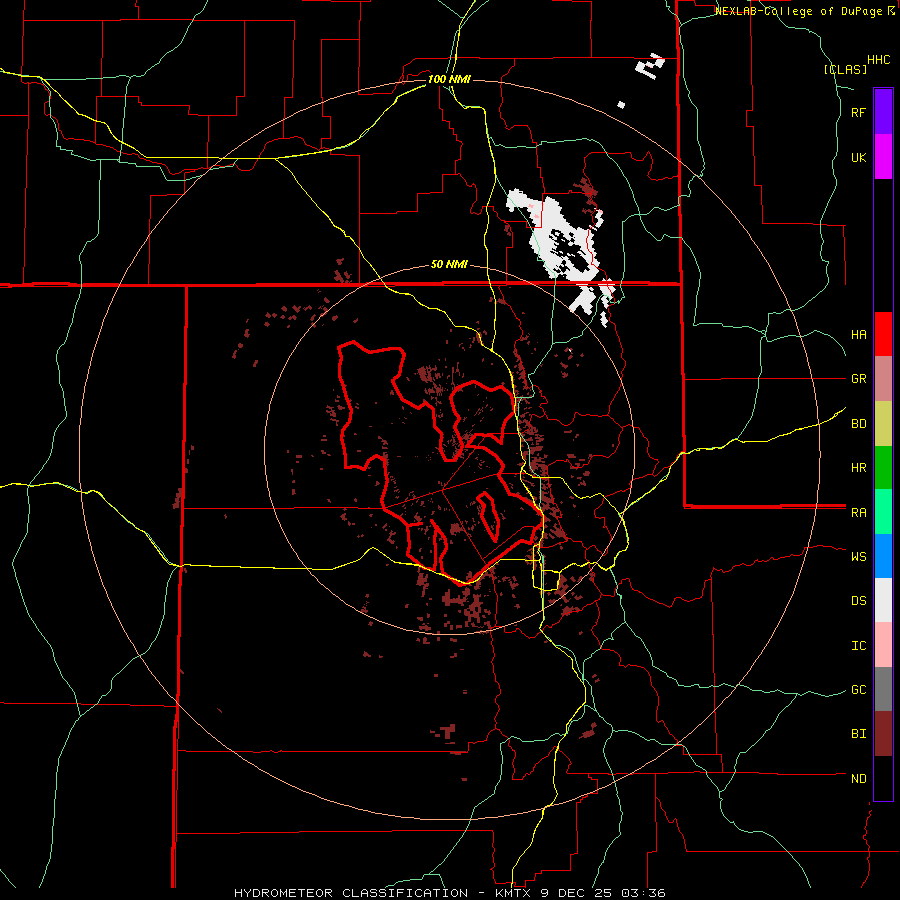The height and width of the screenshot is (900, 900).
Task: Click the magenta UK legend swatch
Action: [883, 157]
